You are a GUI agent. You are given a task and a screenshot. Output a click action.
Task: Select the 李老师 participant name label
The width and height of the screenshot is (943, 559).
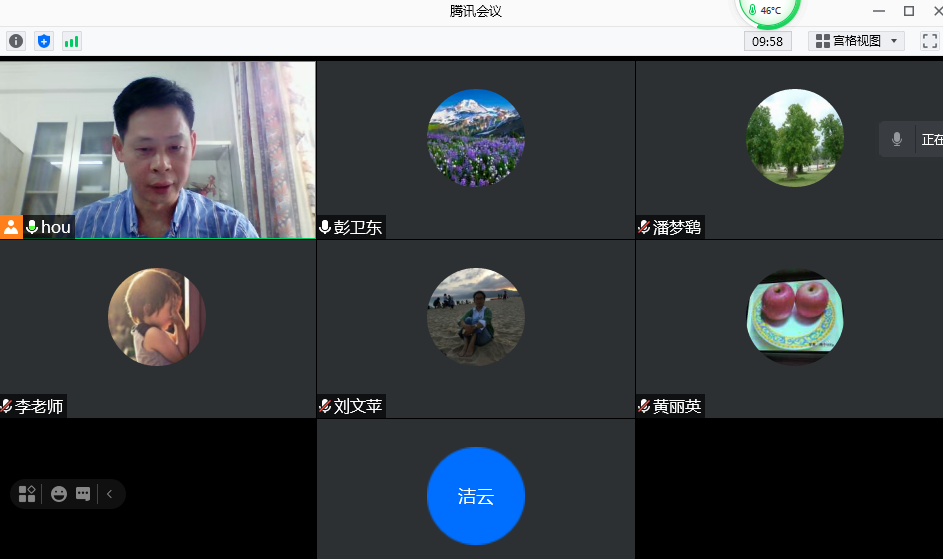[x=39, y=406]
